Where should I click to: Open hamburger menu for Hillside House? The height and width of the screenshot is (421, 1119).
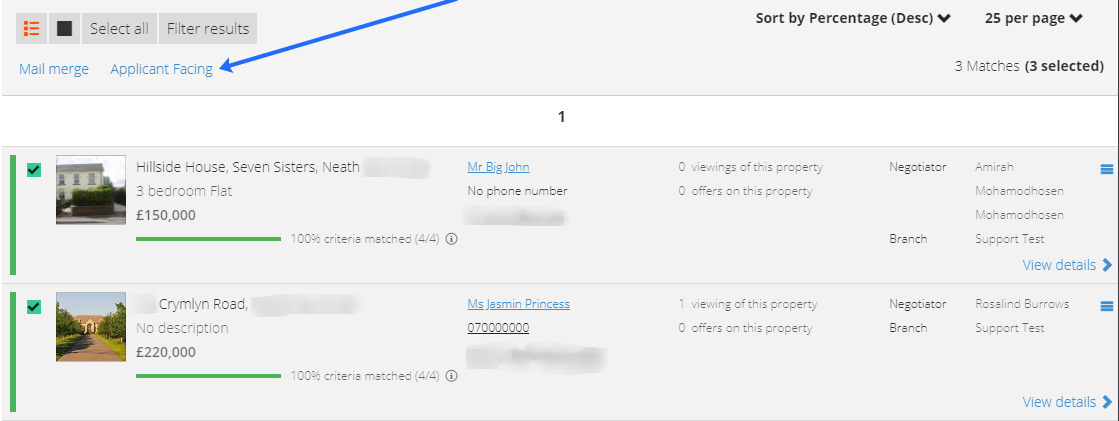pyautogui.click(x=1107, y=169)
